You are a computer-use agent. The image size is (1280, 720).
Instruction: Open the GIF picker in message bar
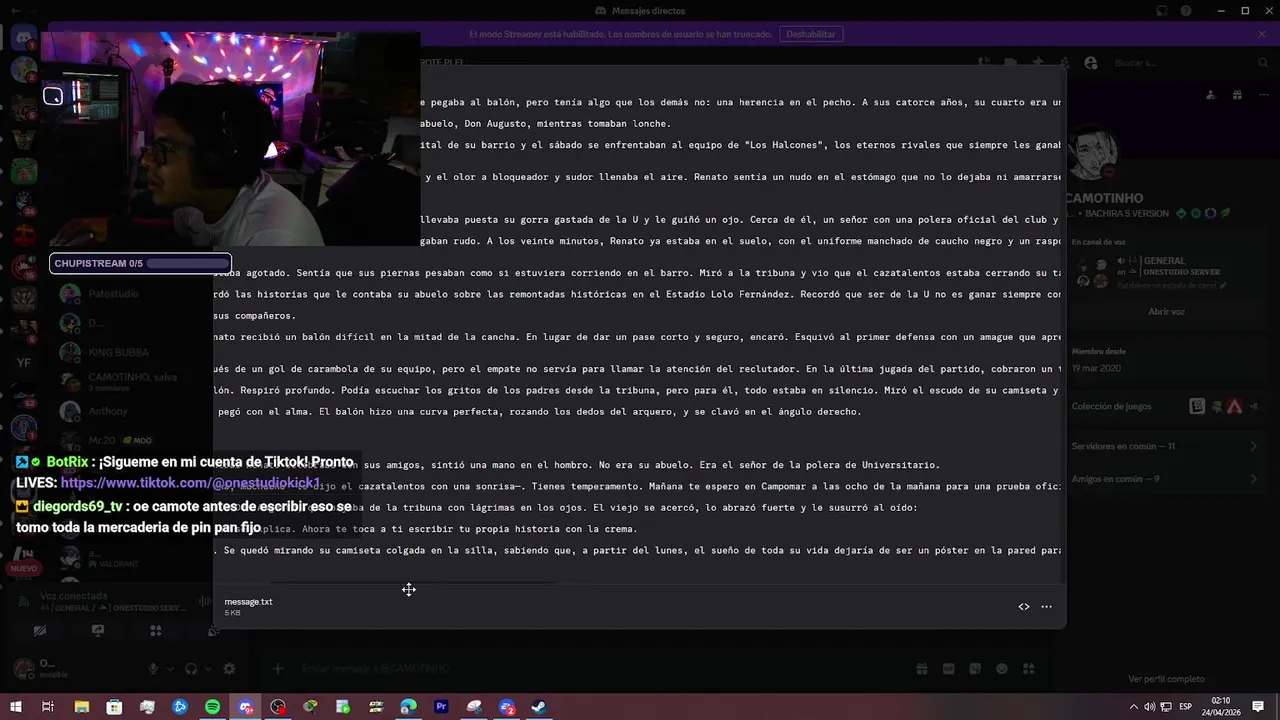(x=948, y=668)
